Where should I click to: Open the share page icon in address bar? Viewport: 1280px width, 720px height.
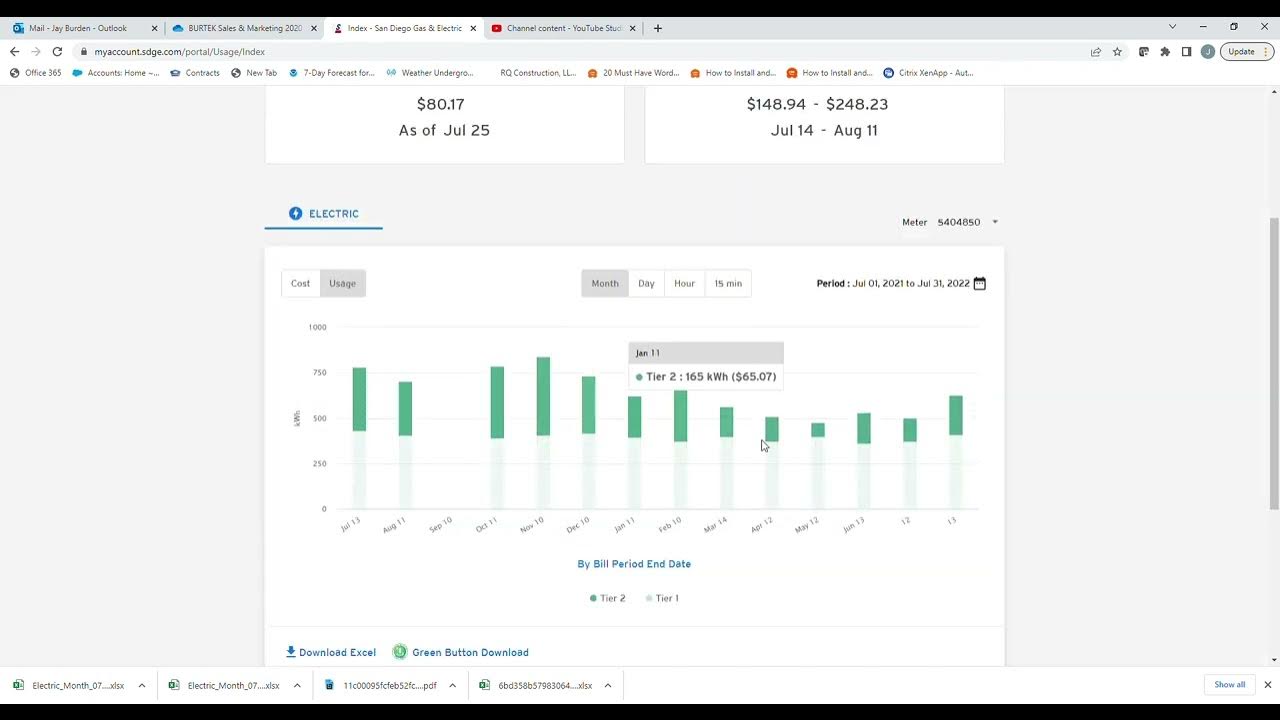click(1096, 51)
